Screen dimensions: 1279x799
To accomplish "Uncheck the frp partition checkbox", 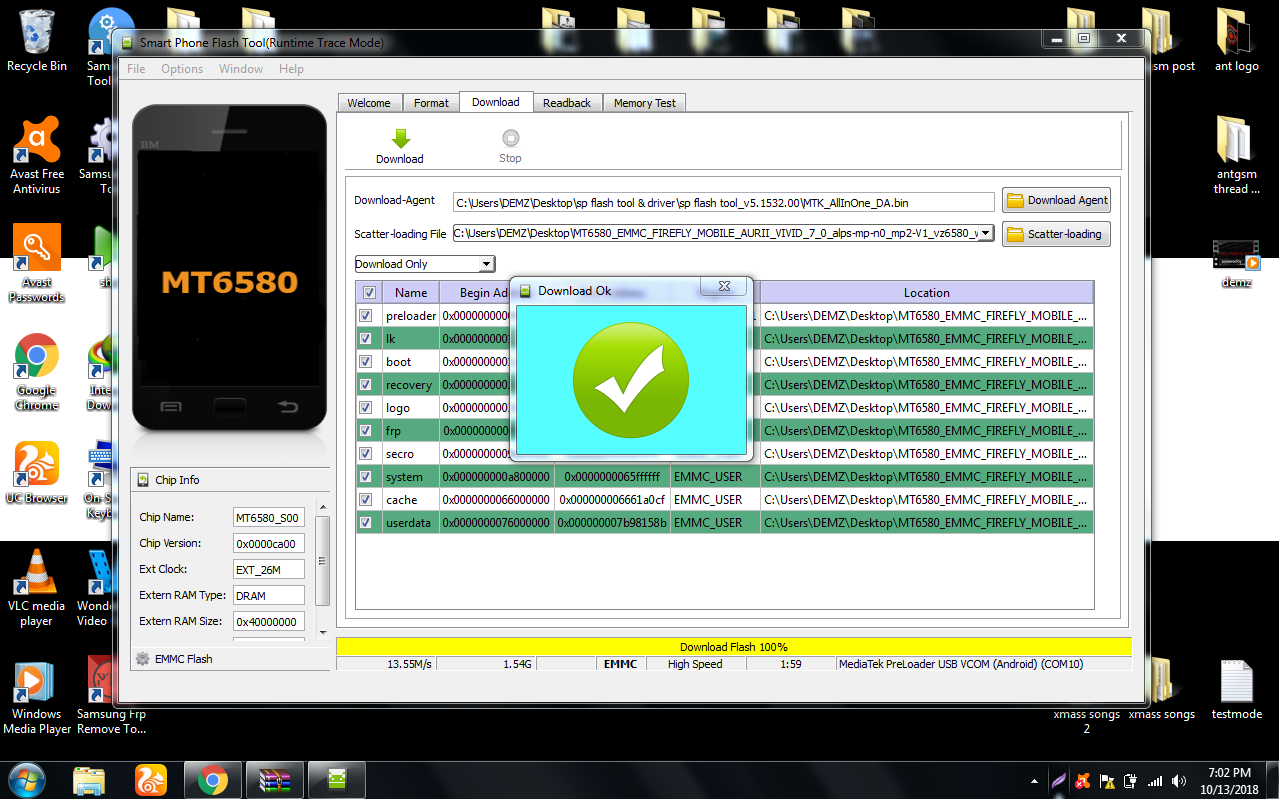I will [x=366, y=431].
